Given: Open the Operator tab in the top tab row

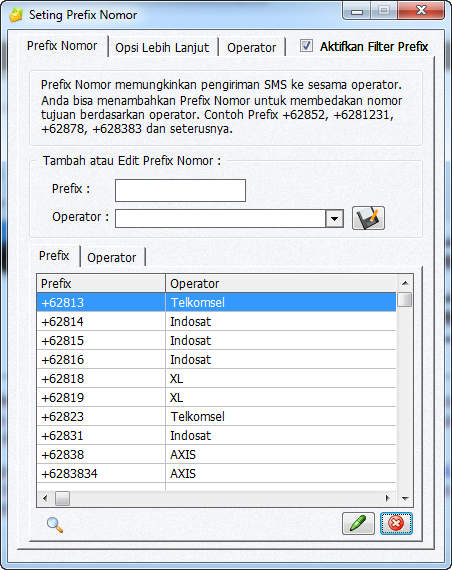Looking at the screenshot, I should tap(251, 47).
